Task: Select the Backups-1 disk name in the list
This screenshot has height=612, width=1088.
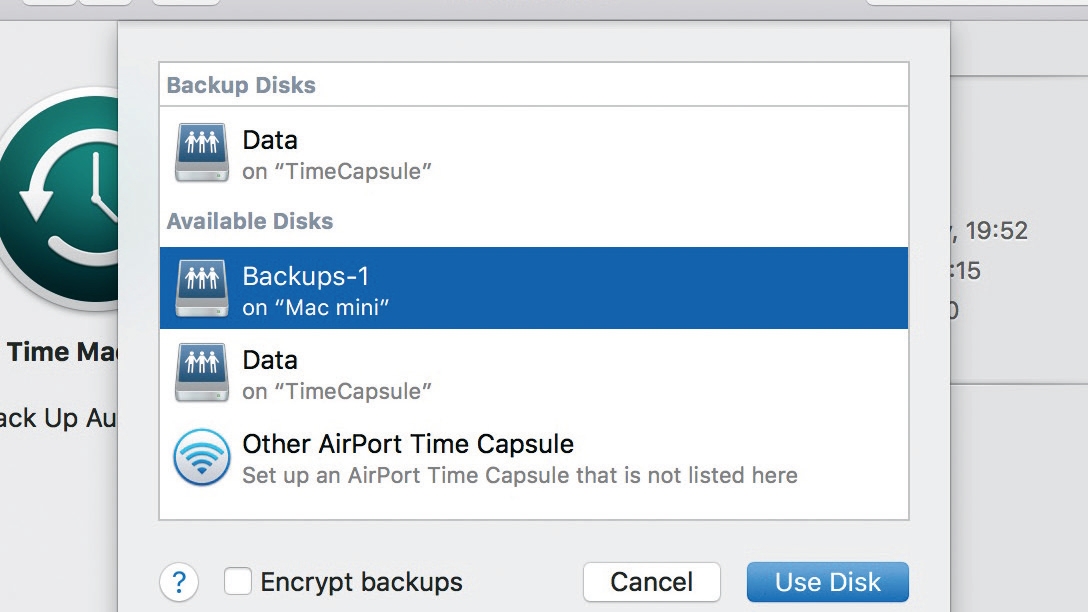Action: point(305,276)
